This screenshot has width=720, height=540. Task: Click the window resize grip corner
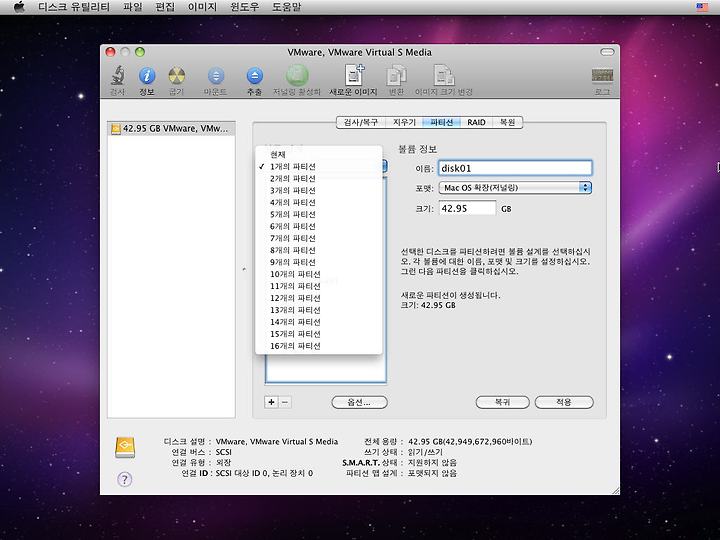[x=615, y=490]
